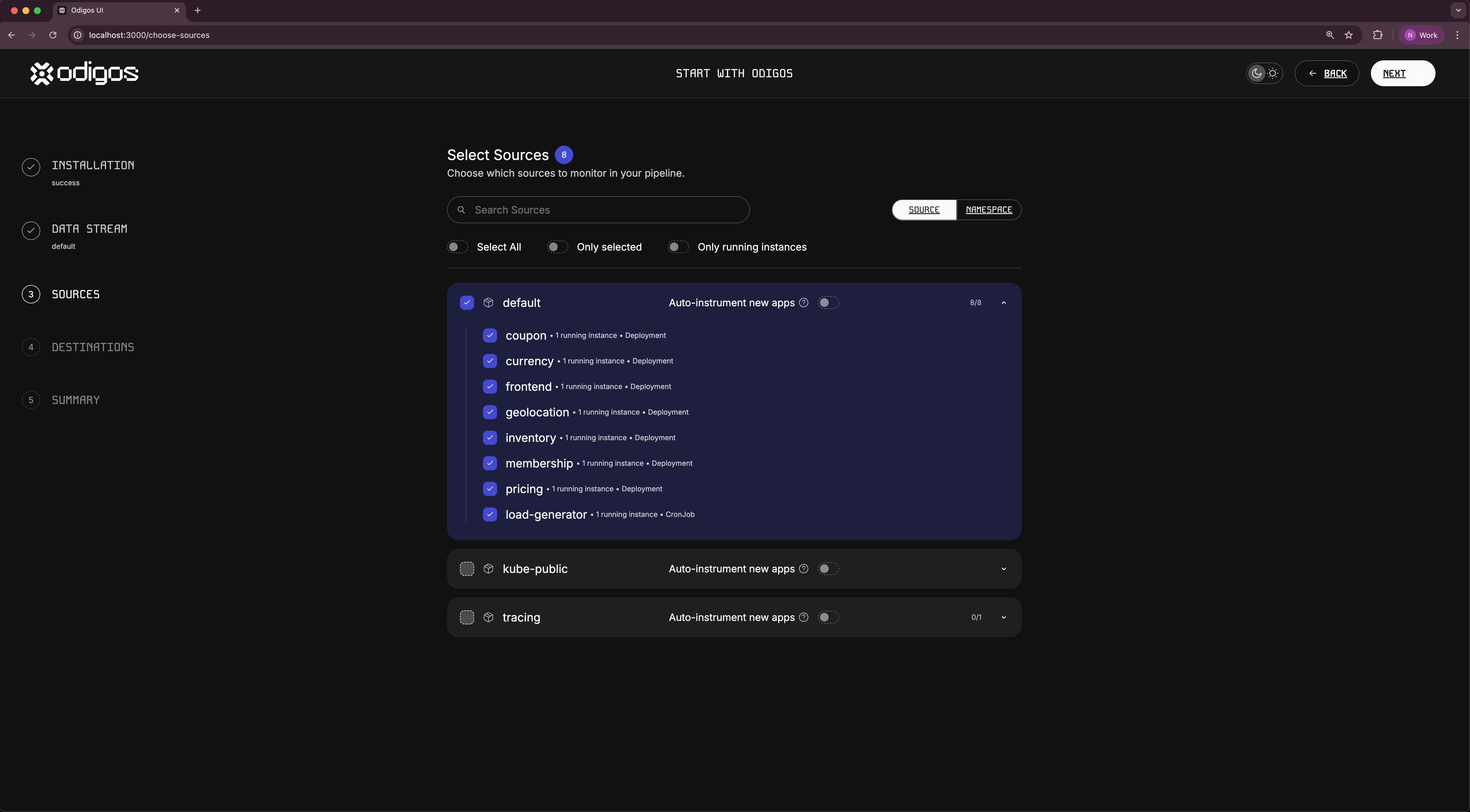The image size is (1470, 812).
Task: Open the browser extensions puzzle icon
Action: (x=1377, y=35)
